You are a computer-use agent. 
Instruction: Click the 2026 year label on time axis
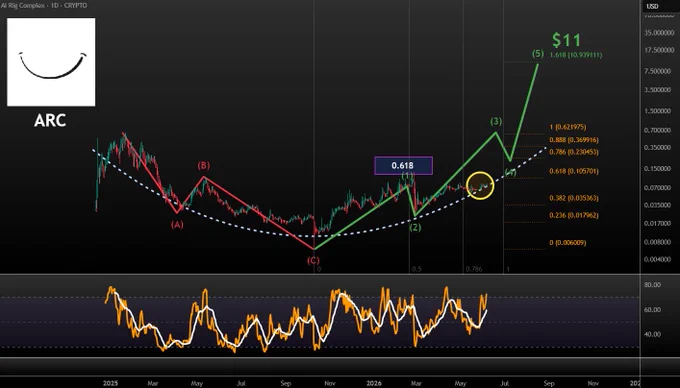tap(374, 383)
